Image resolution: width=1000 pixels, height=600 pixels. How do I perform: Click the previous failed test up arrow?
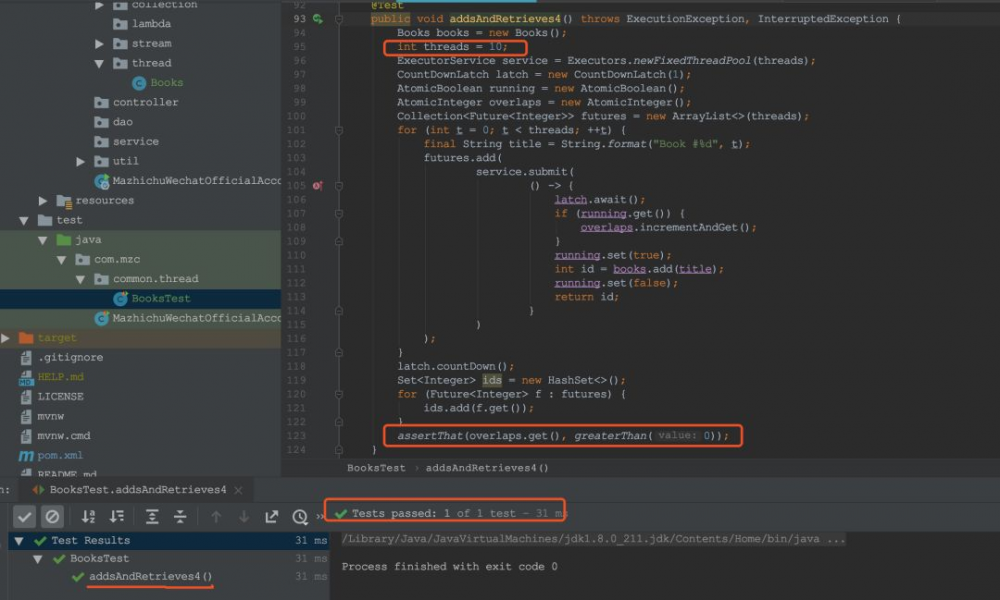point(216,516)
